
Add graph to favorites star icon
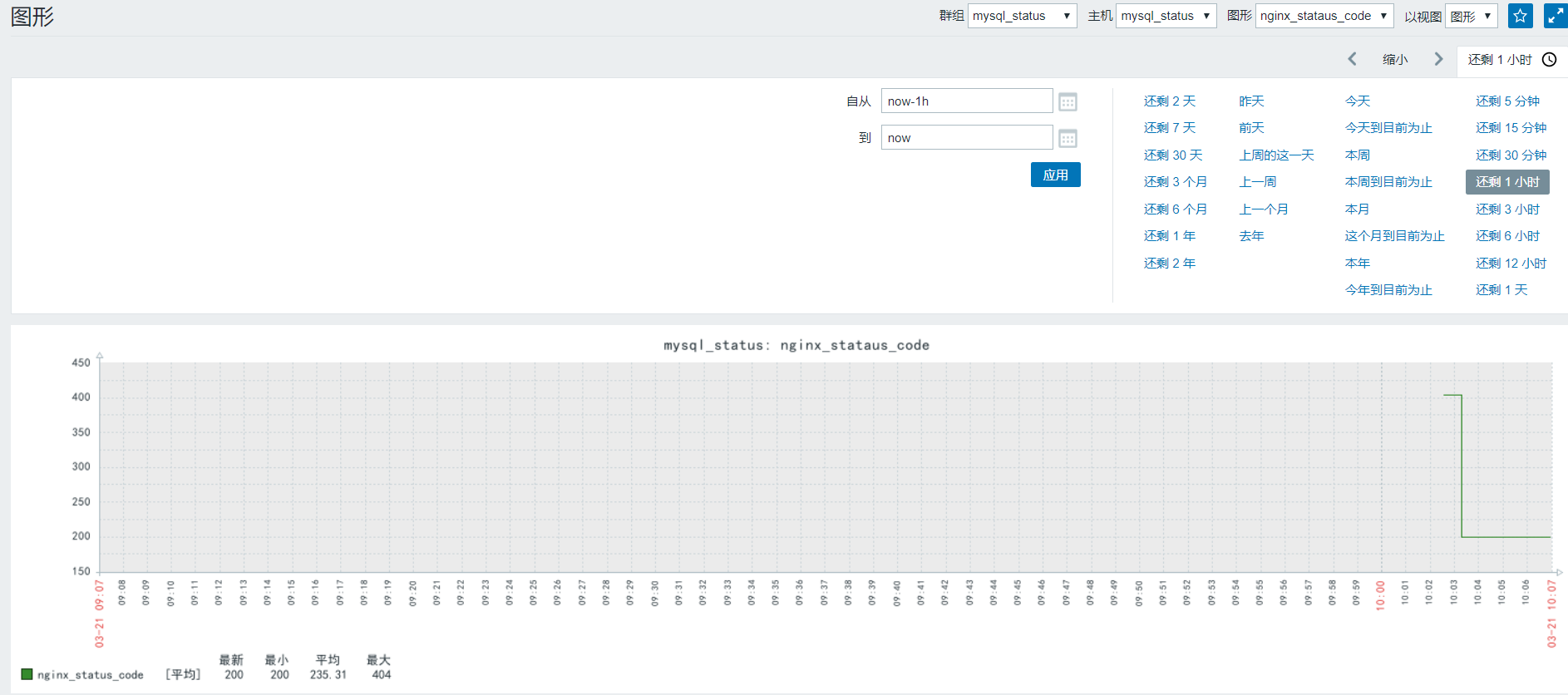pyautogui.click(x=1521, y=16)
